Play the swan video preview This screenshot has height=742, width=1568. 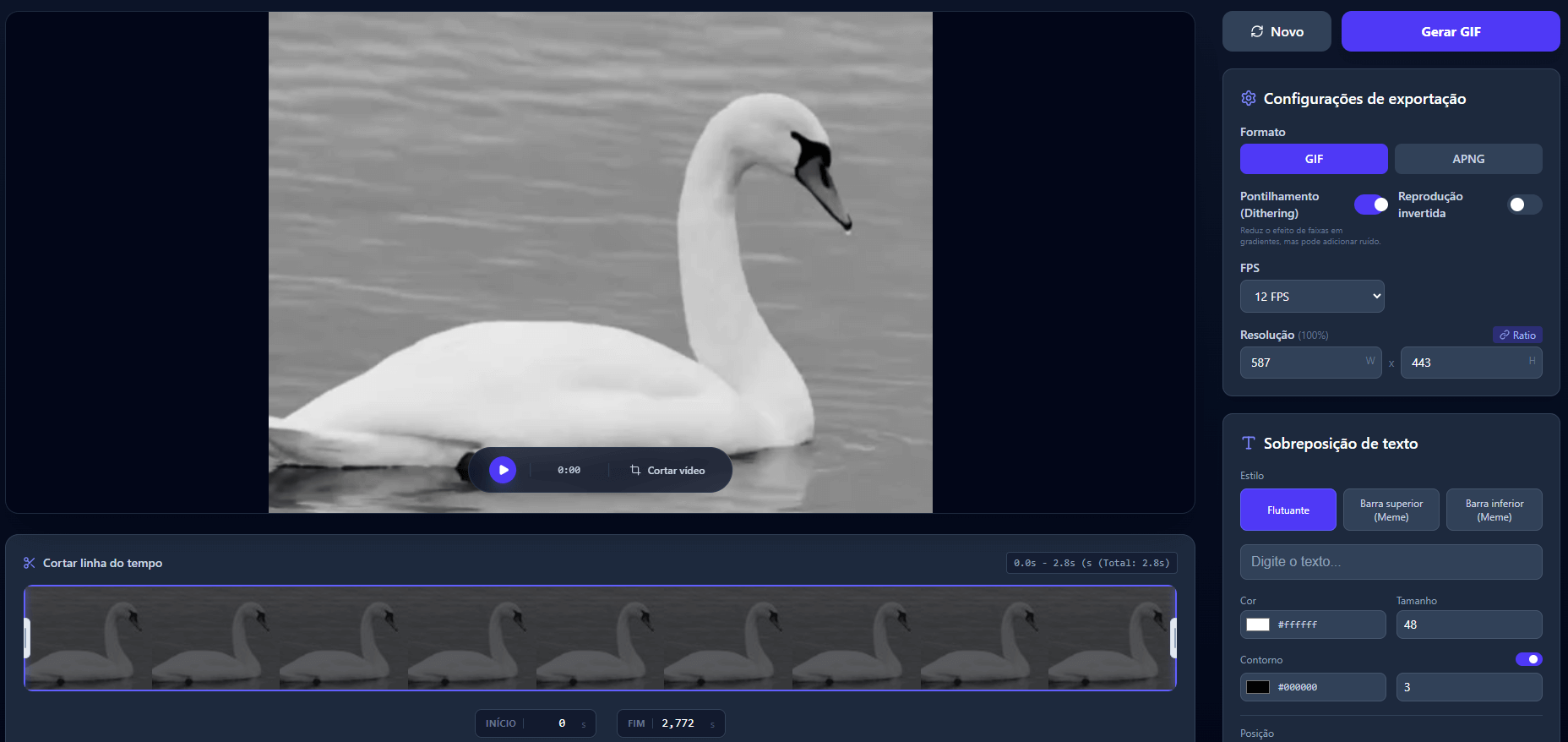[x=503, y=470]
